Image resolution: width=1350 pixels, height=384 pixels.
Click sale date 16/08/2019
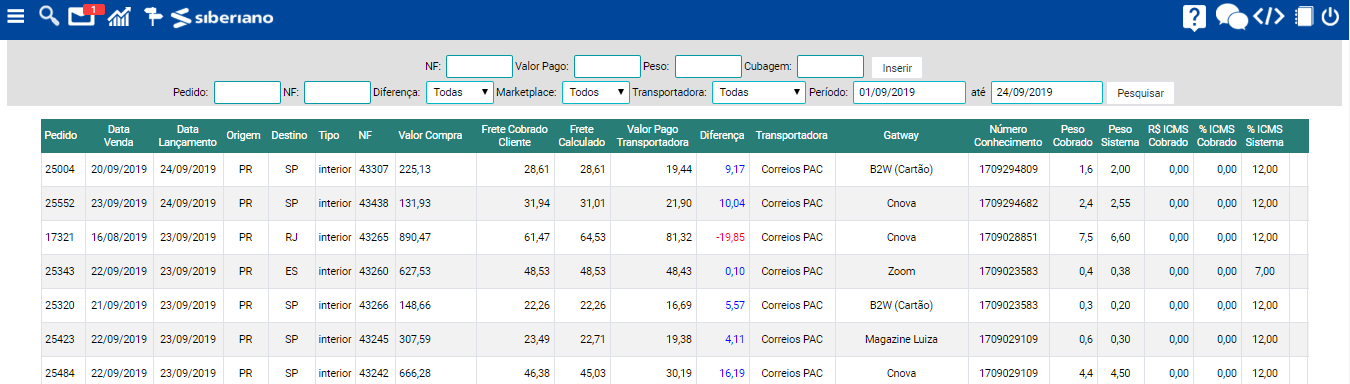click(x=119, y=237)
